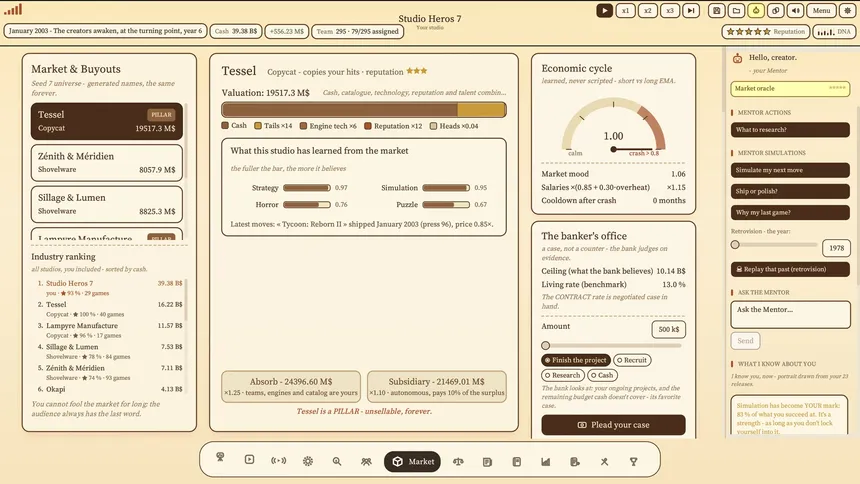860x484 pixels.
Task: Open the crossed tools icon in bottom nav
Action: (x=604, y=462)
